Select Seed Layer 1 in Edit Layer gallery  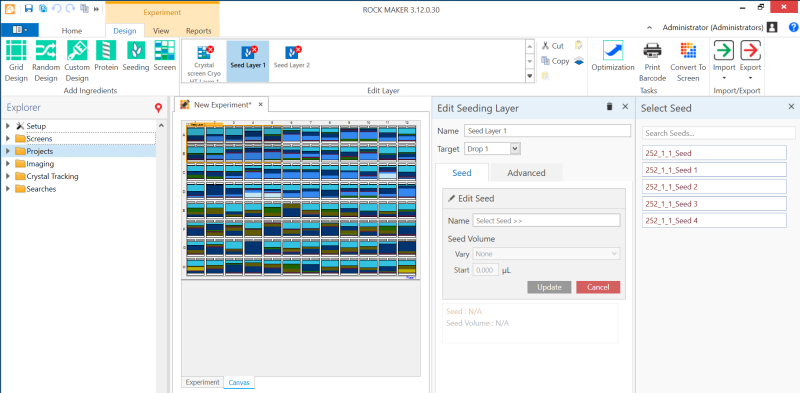click(x=248, y=62)
